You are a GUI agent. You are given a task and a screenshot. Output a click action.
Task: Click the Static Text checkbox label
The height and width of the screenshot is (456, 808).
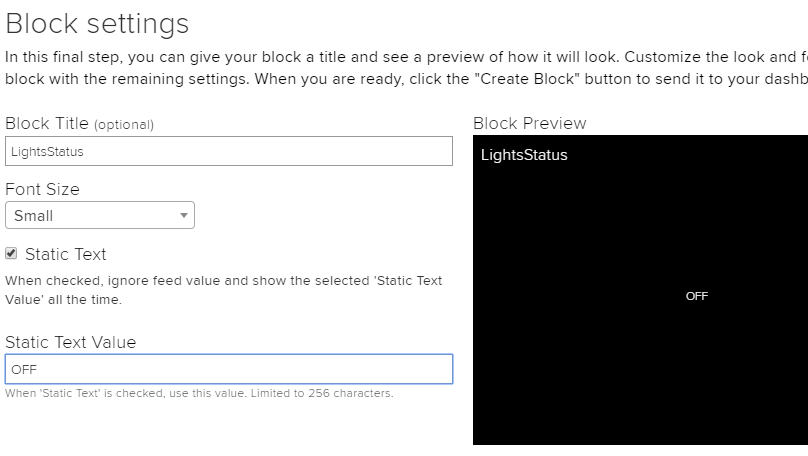(x=65, y=254)
